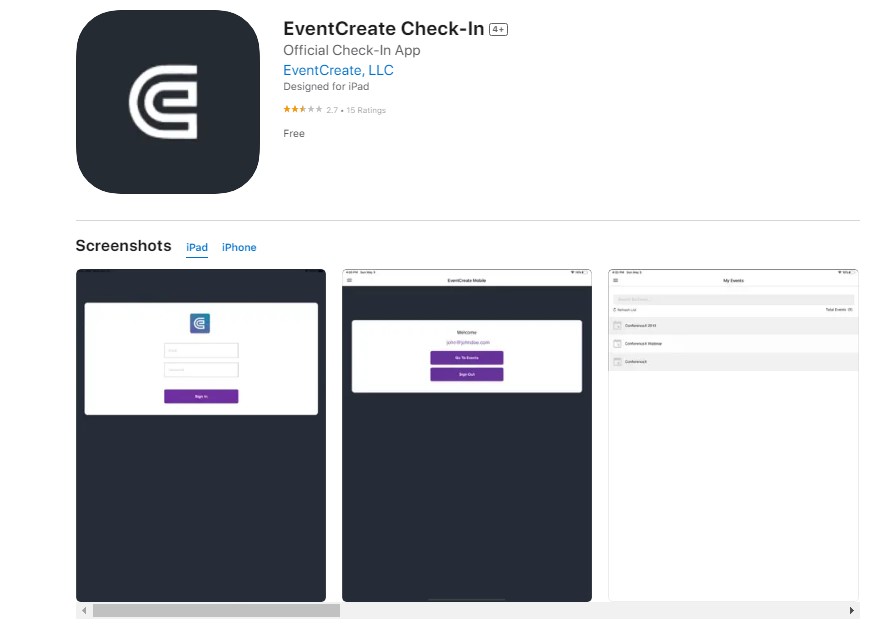Click the EventCreate app icon

tap(167, 102)
